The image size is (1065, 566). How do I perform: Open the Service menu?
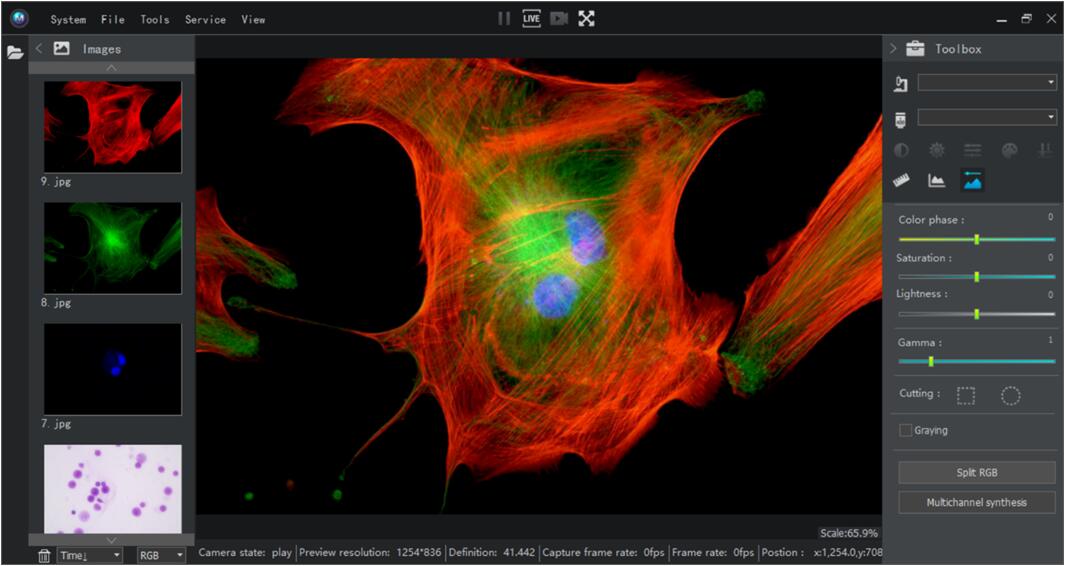tap(205, 19)
